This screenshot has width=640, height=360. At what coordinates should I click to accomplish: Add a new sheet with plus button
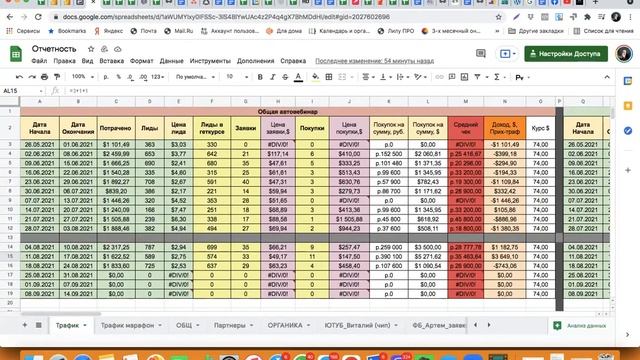point(25,325)
